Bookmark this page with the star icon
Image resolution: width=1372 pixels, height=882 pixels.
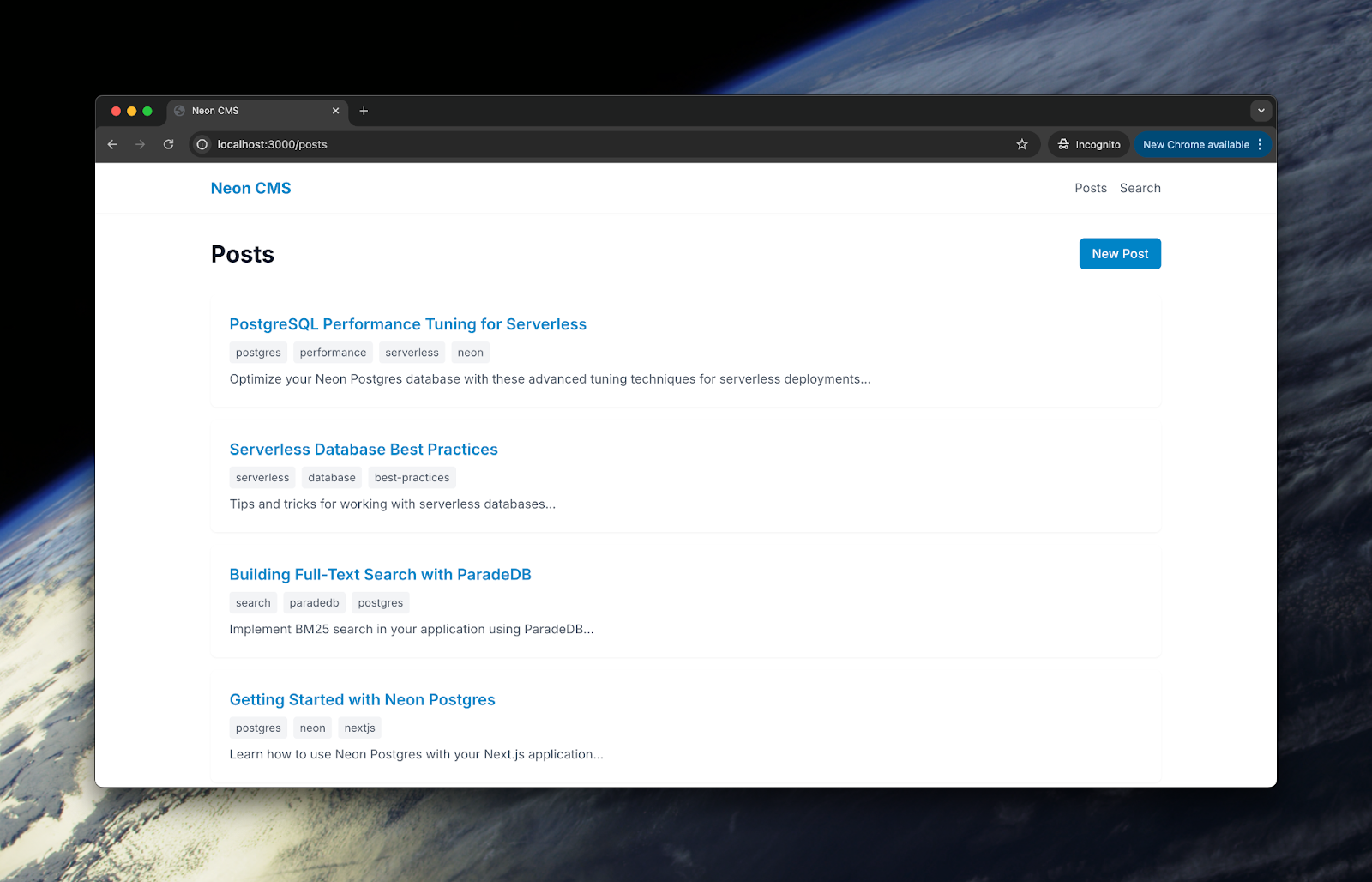click(1022, 144)
